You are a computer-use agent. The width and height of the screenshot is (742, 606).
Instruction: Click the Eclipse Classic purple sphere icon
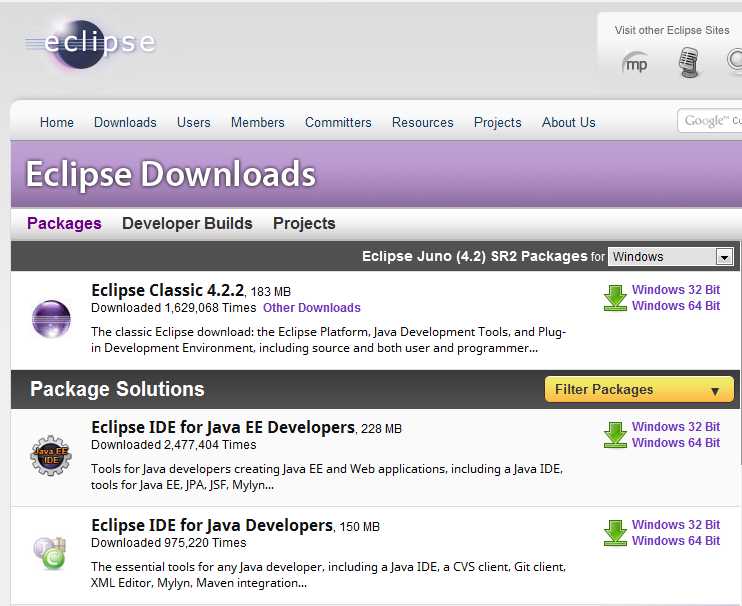pos(51,319)
